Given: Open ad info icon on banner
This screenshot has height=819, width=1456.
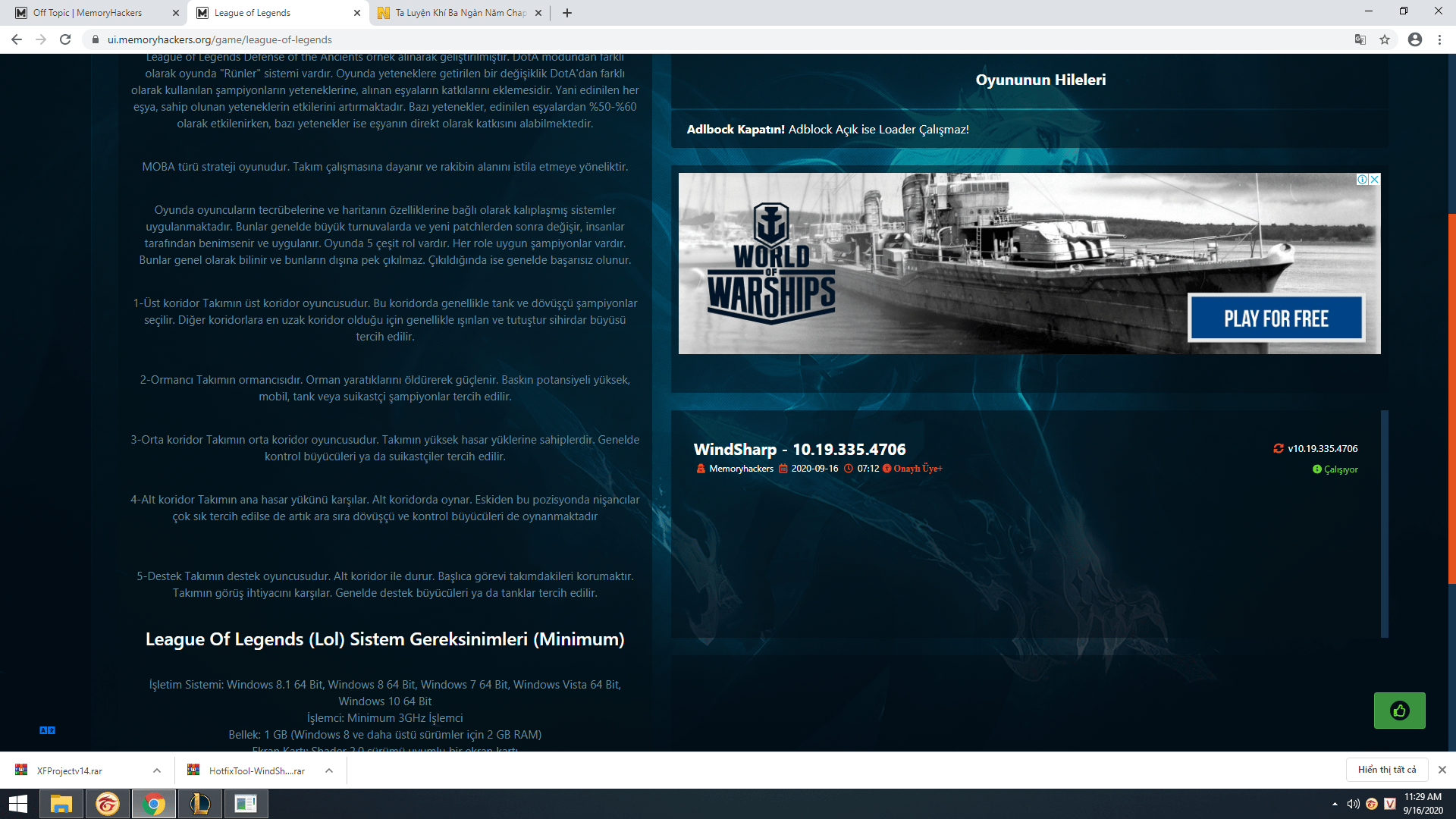Looking at the screenshot, I should point(1363,180).
